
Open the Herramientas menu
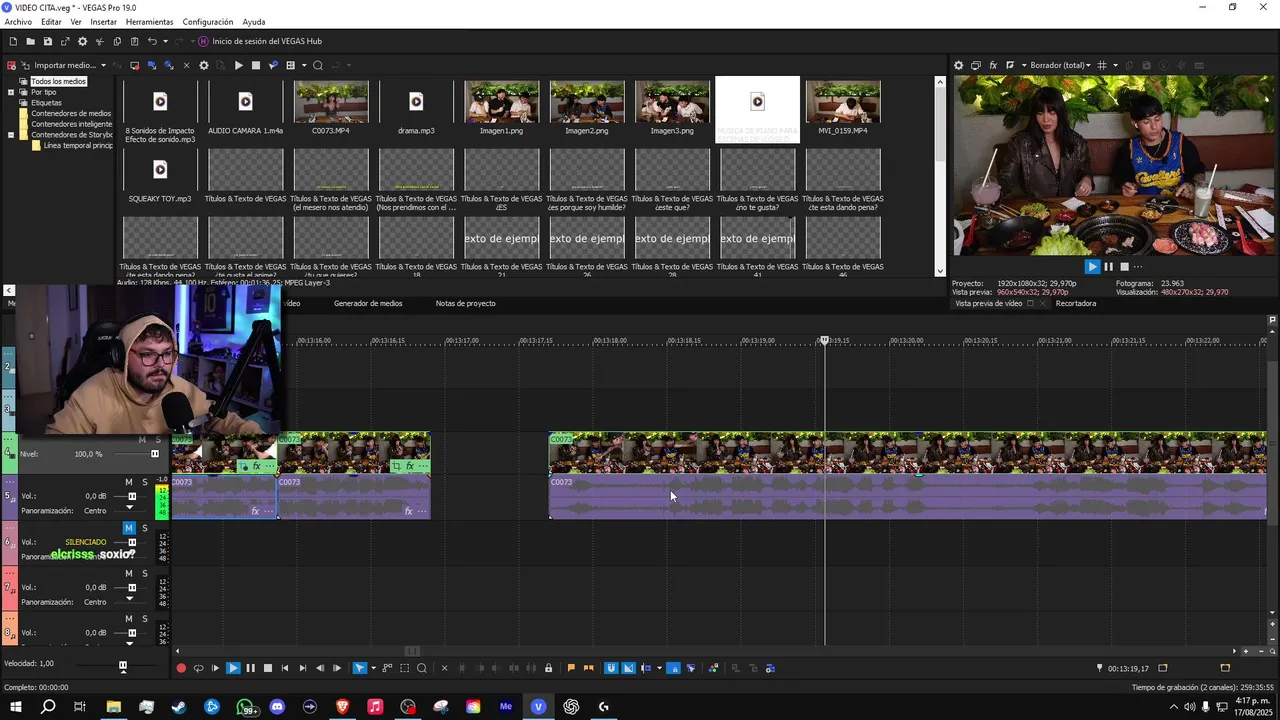coord(149,21)
